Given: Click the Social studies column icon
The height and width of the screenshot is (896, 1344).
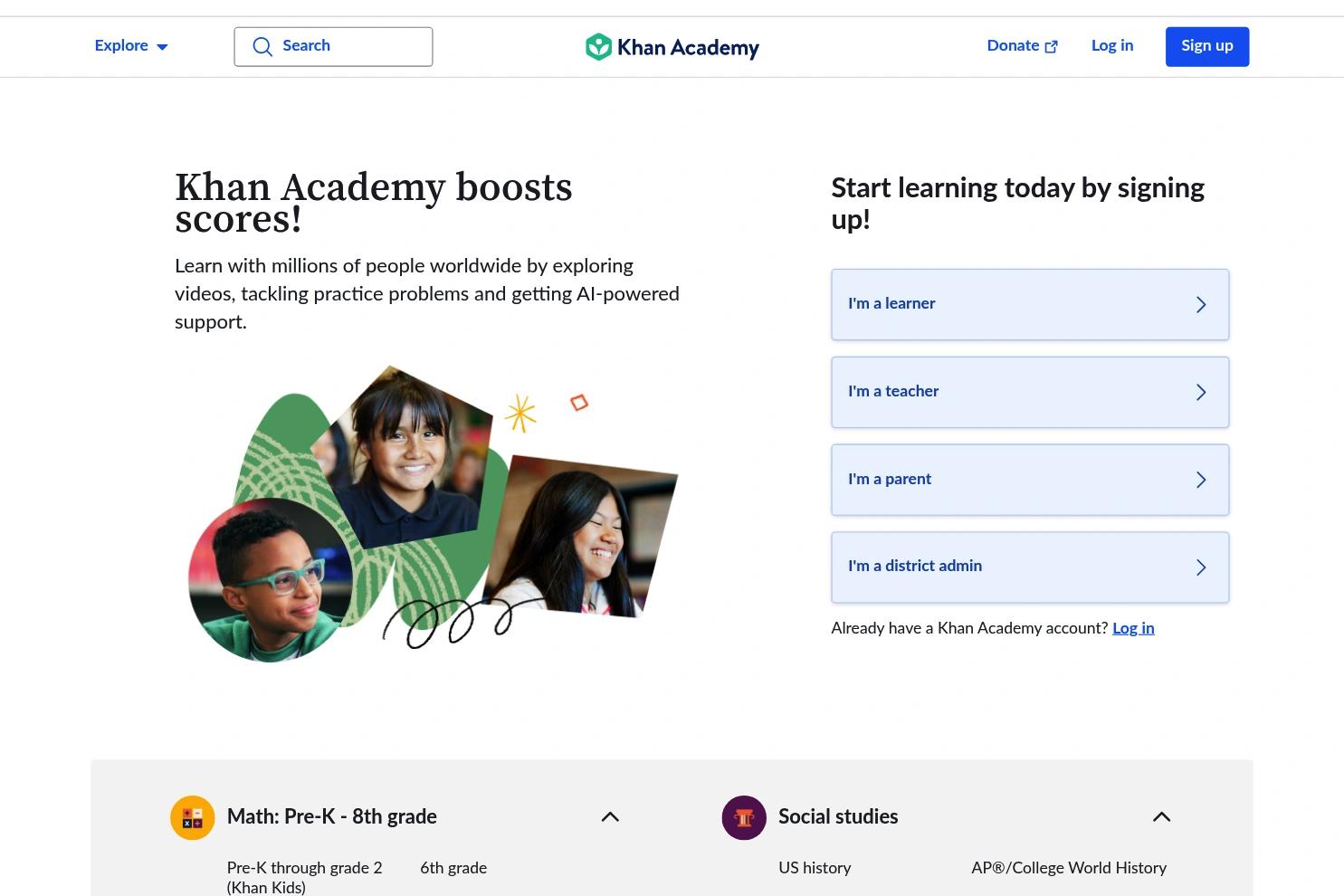Looking at the screenshot, I should [744, 817].
